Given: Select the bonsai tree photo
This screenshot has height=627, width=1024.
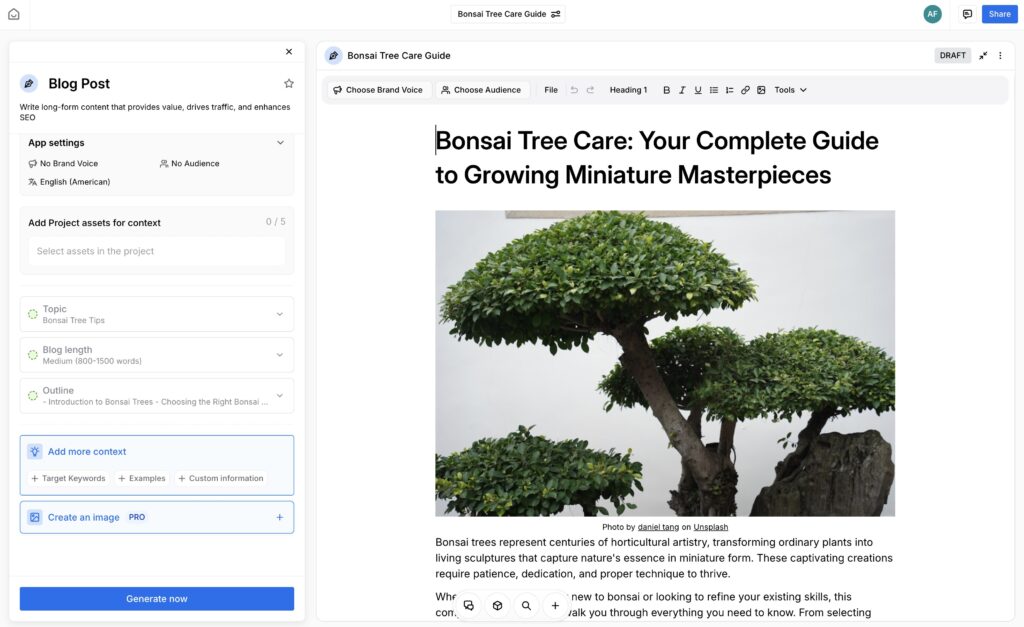Looking at the screenshot, I should click(x=665, y=363).
